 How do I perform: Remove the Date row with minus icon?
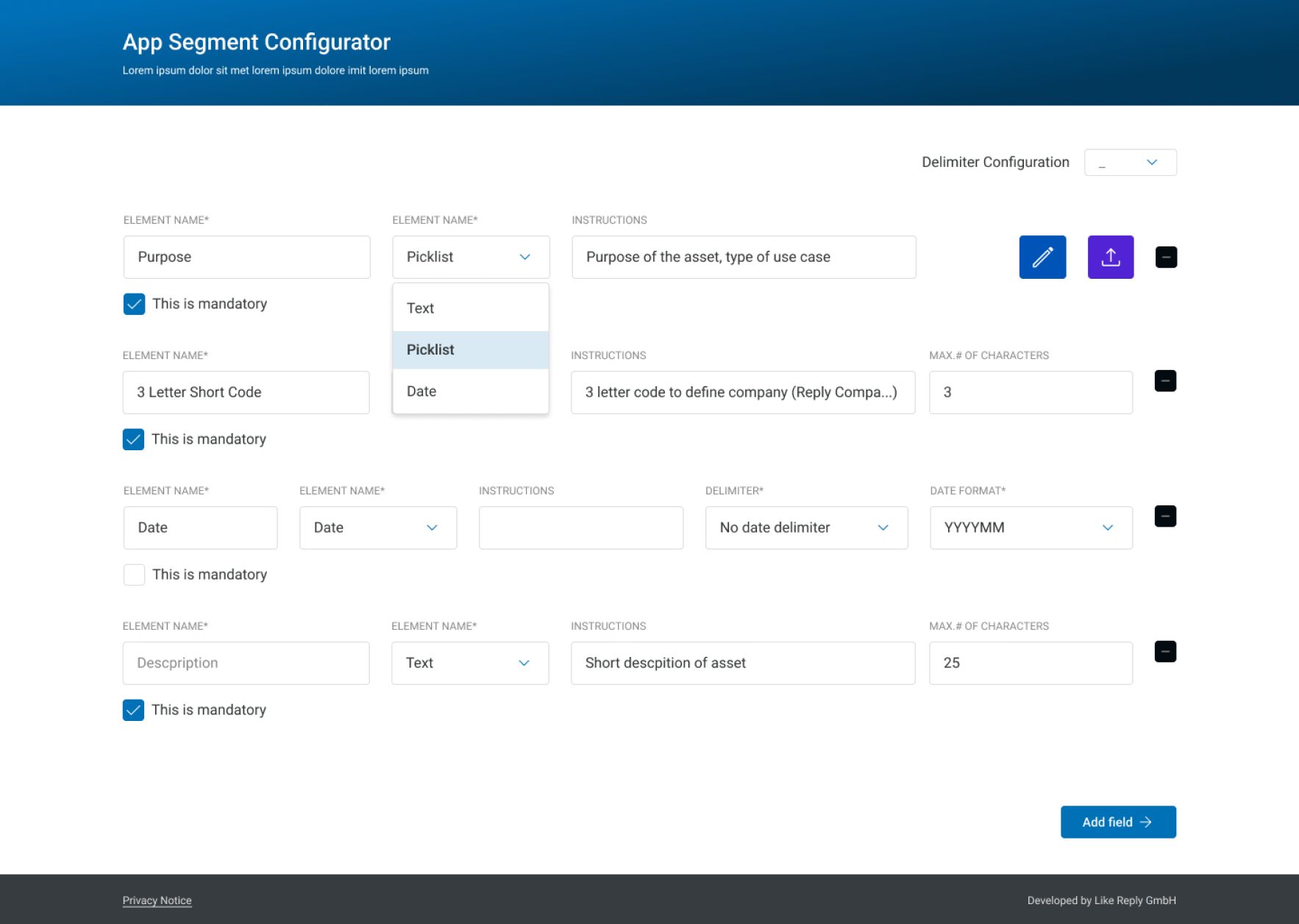[x=1165, y=516]
